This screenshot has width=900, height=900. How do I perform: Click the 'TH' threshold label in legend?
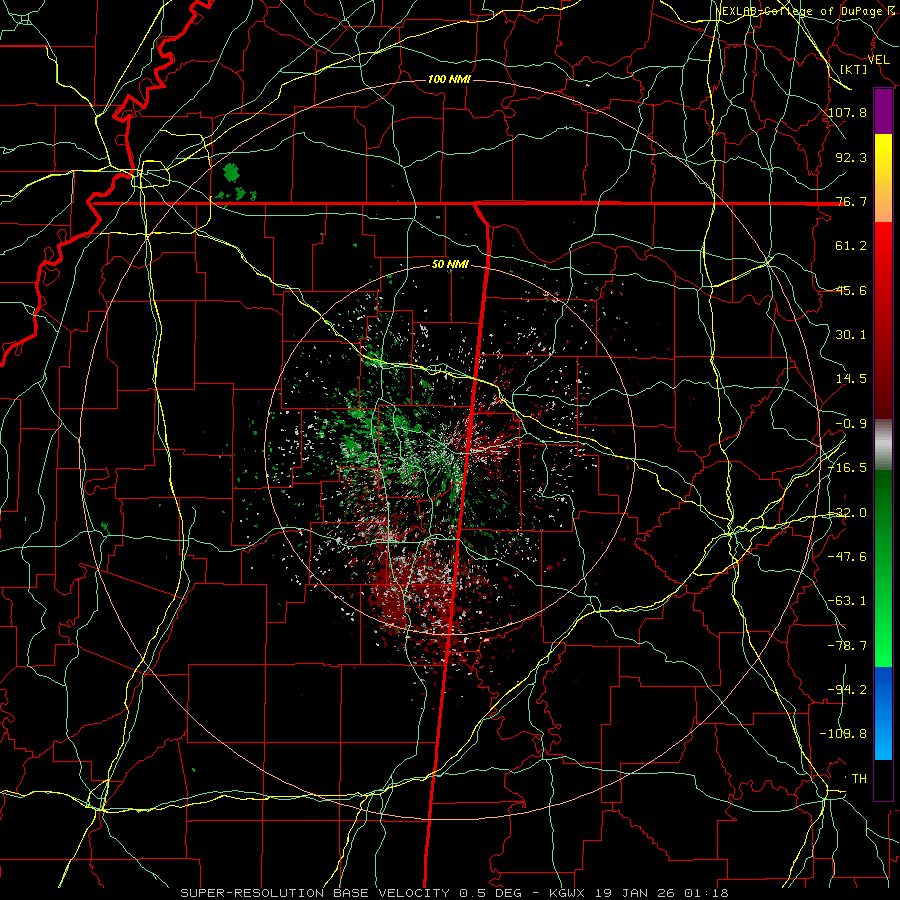859,779
